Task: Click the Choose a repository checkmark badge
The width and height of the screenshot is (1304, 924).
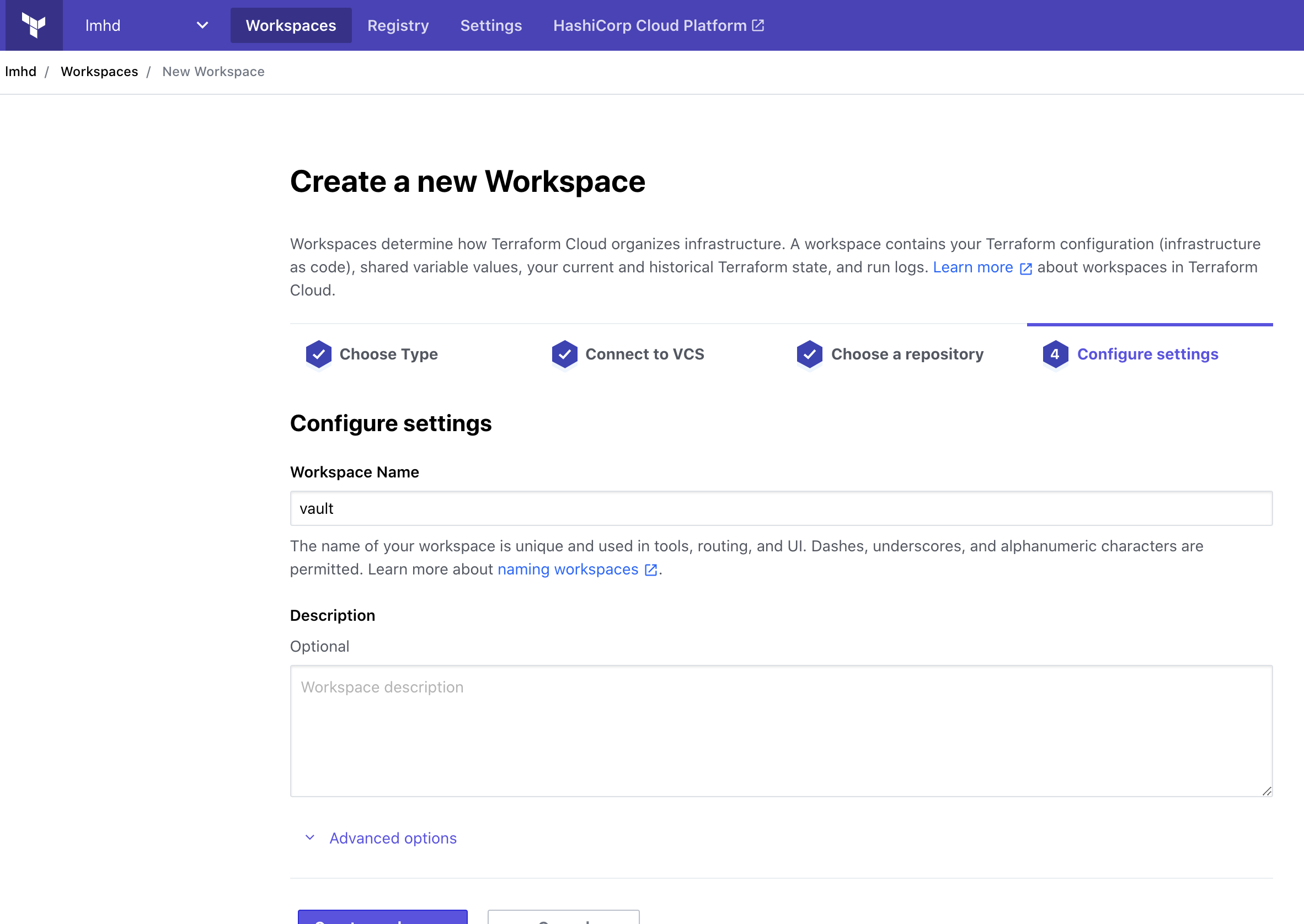Action: (x=809, y=354)
